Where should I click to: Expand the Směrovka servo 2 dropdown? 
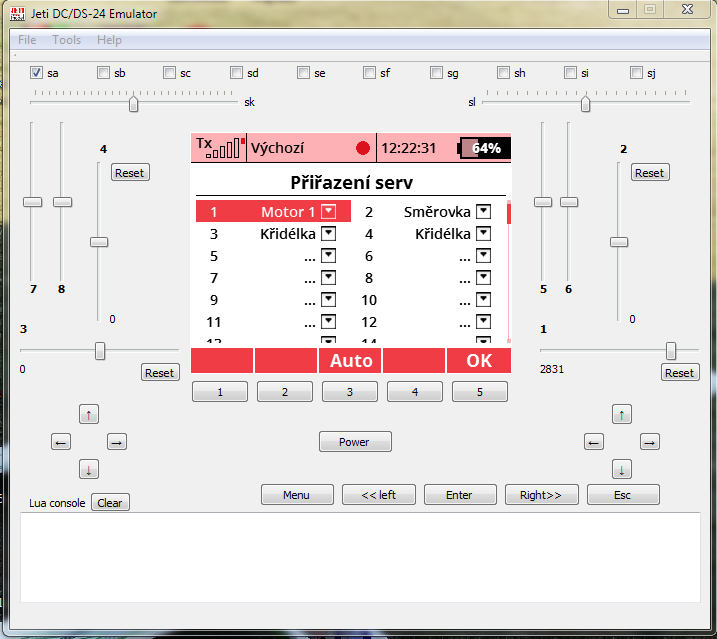(x=483, y=212)
